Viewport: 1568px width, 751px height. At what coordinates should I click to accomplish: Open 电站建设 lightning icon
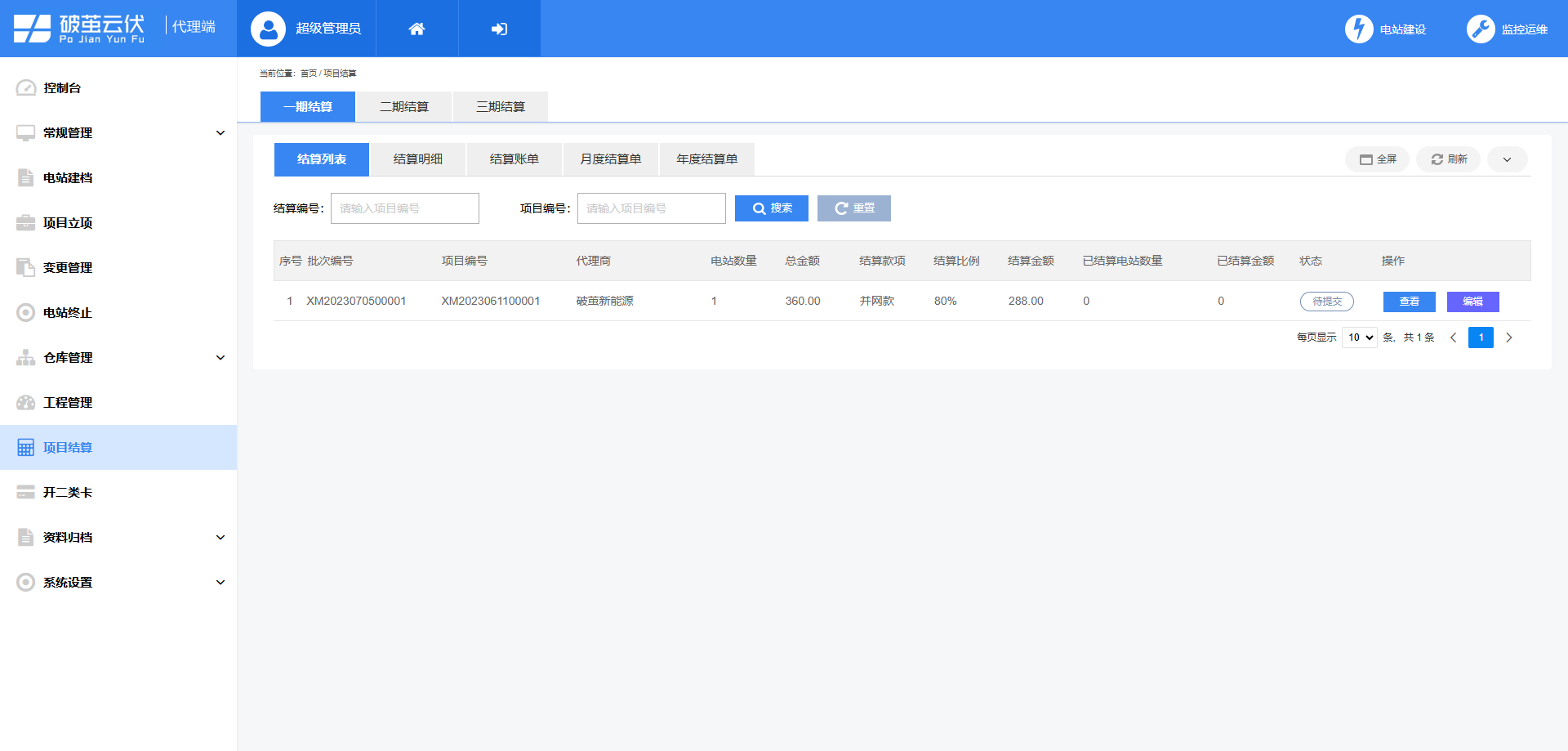pos(1359,29)
